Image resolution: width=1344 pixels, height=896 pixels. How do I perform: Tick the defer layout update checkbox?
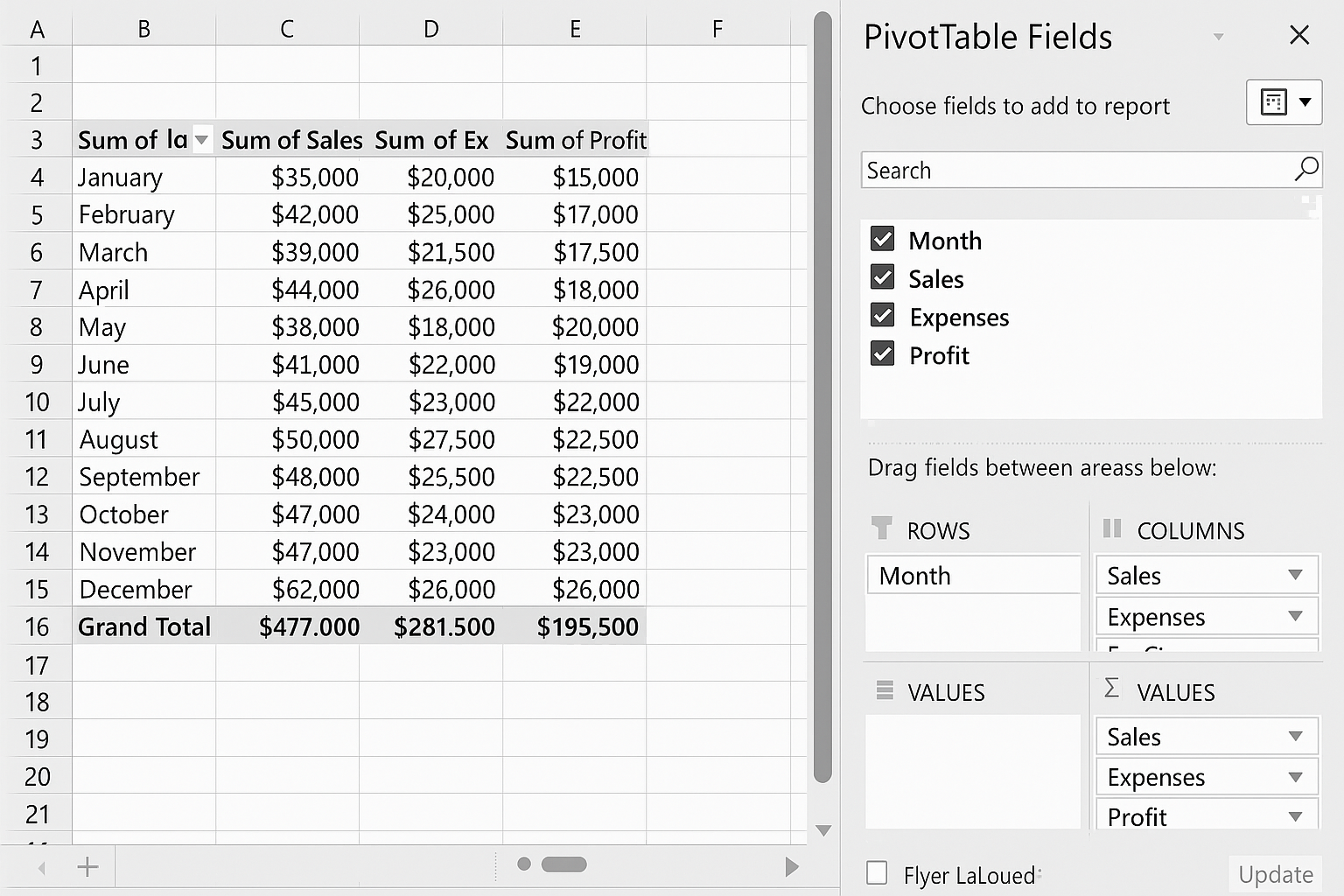[x=876, y=872]
